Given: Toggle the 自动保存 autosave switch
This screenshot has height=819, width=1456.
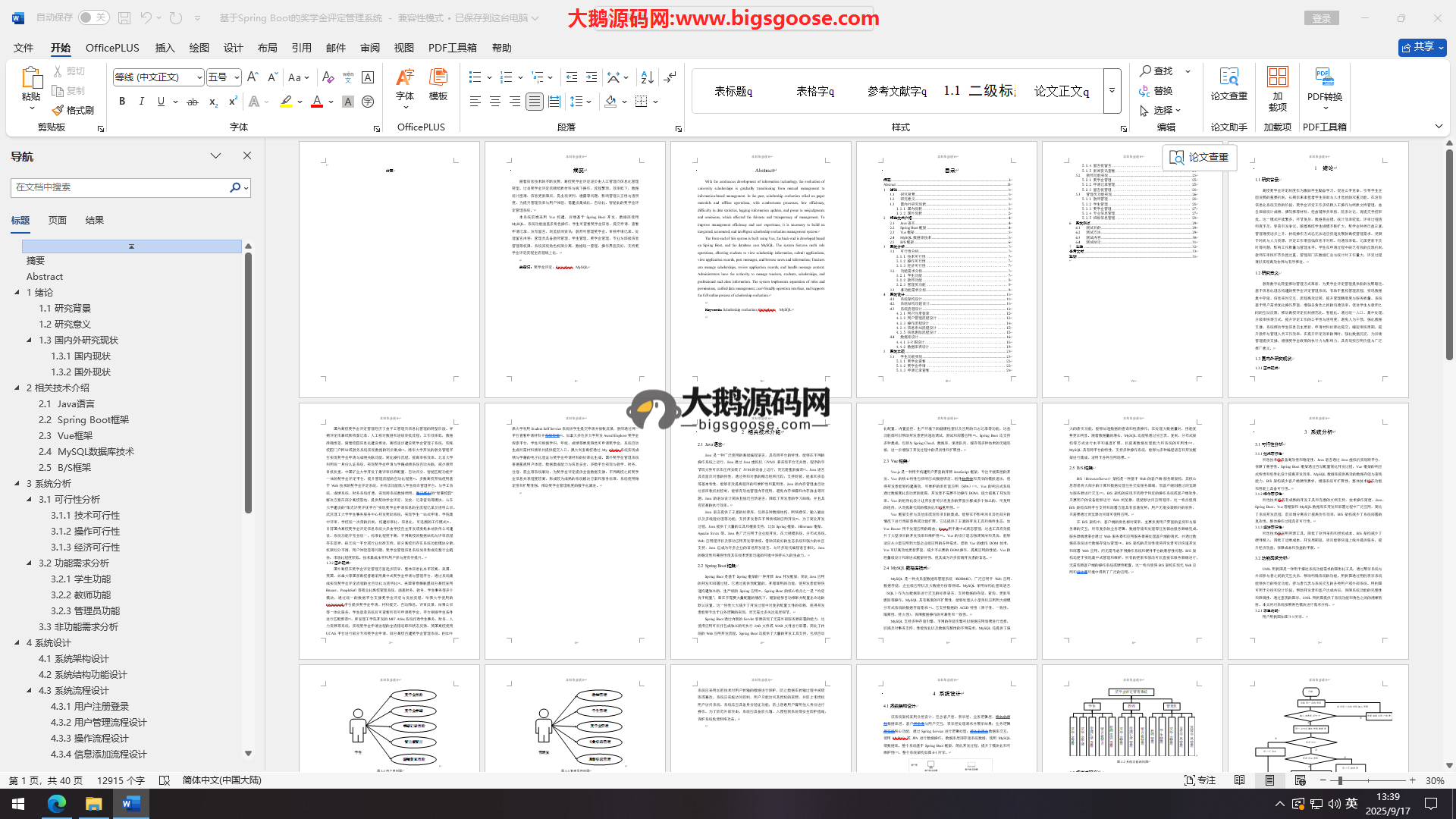Looking at the screenshot, I should pos(93,17).
